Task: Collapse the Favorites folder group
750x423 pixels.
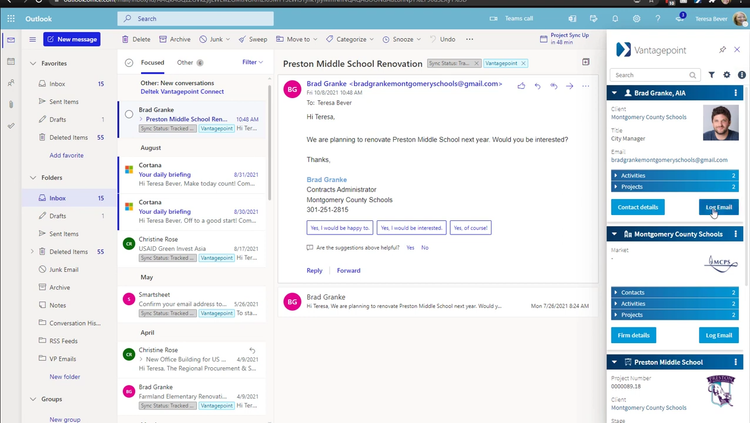Action: 32,63
